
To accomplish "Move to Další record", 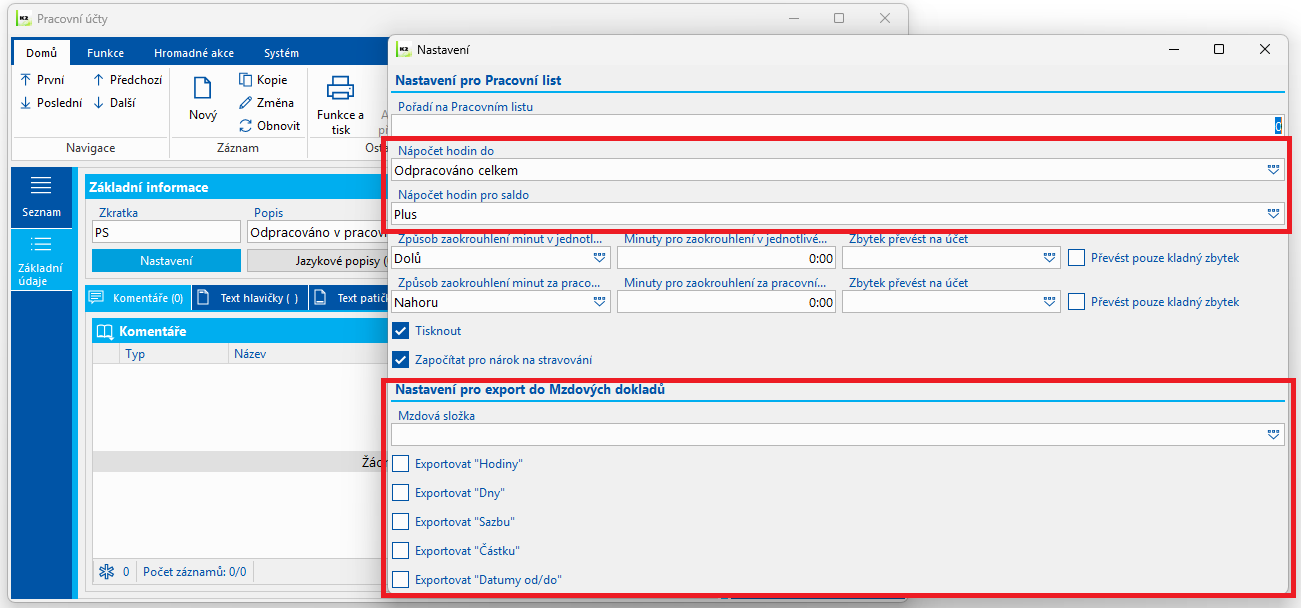I will 114,103.
